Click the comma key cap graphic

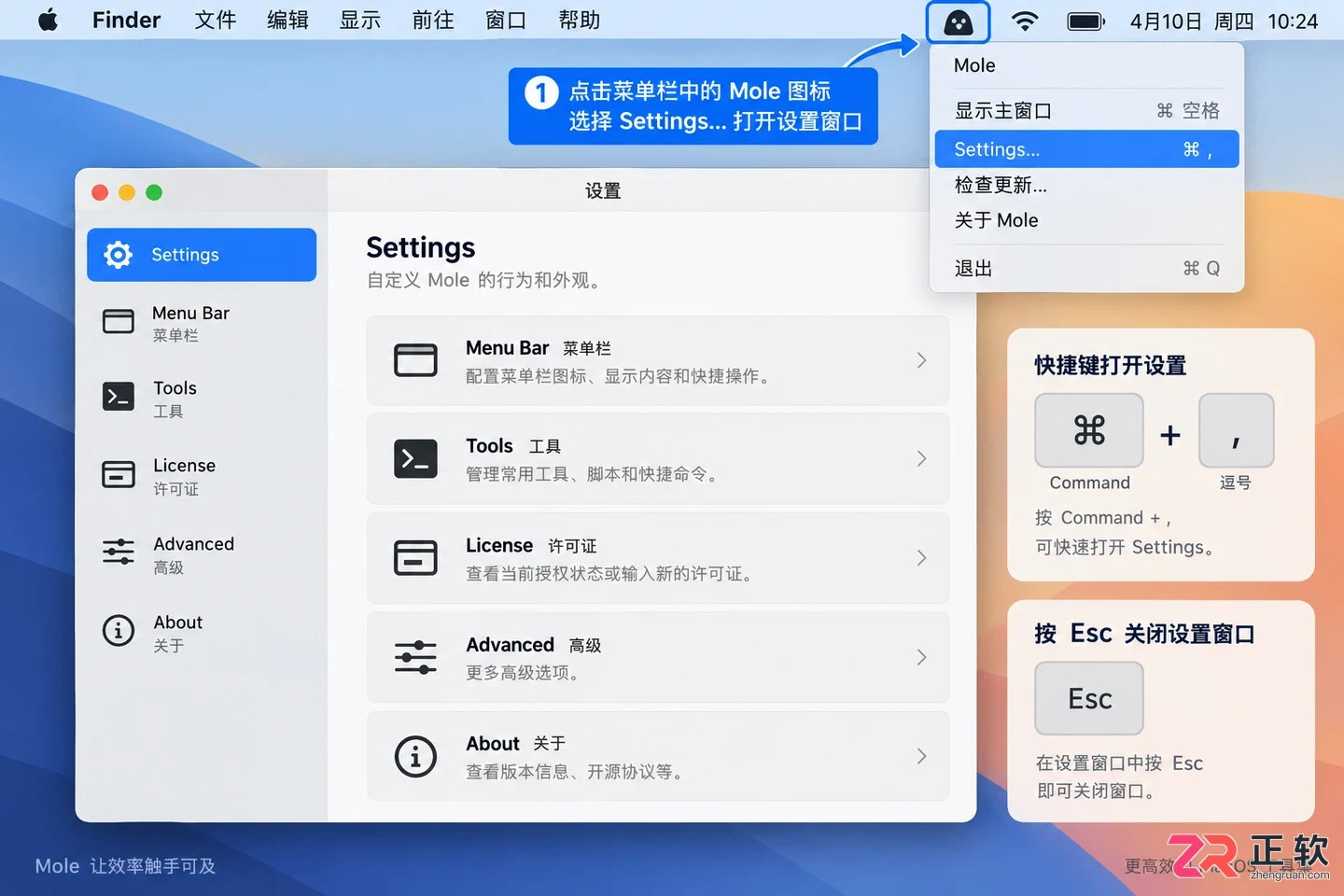(1236, 430)
